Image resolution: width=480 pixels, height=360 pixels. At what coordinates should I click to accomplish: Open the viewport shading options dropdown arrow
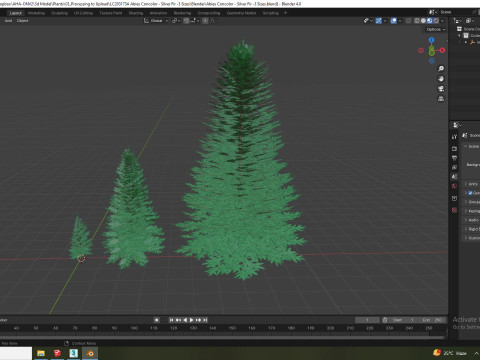(x=443, y=21)
